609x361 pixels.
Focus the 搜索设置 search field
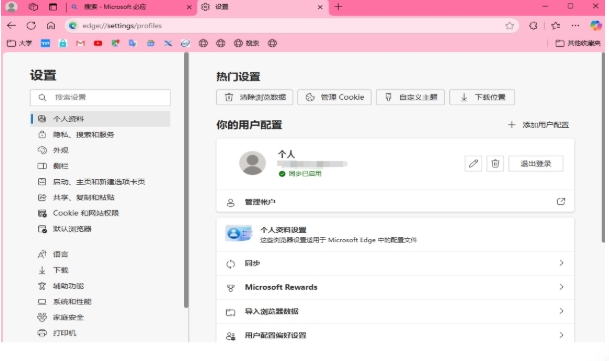(x=100, y=98)
